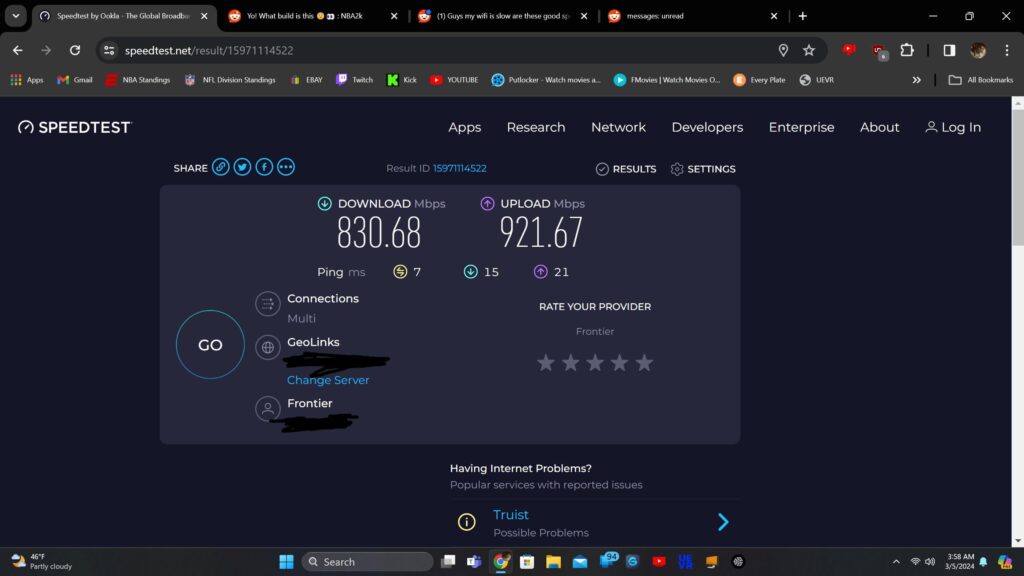
Task: Toggle the browser side panel
Action: [949, 50]
